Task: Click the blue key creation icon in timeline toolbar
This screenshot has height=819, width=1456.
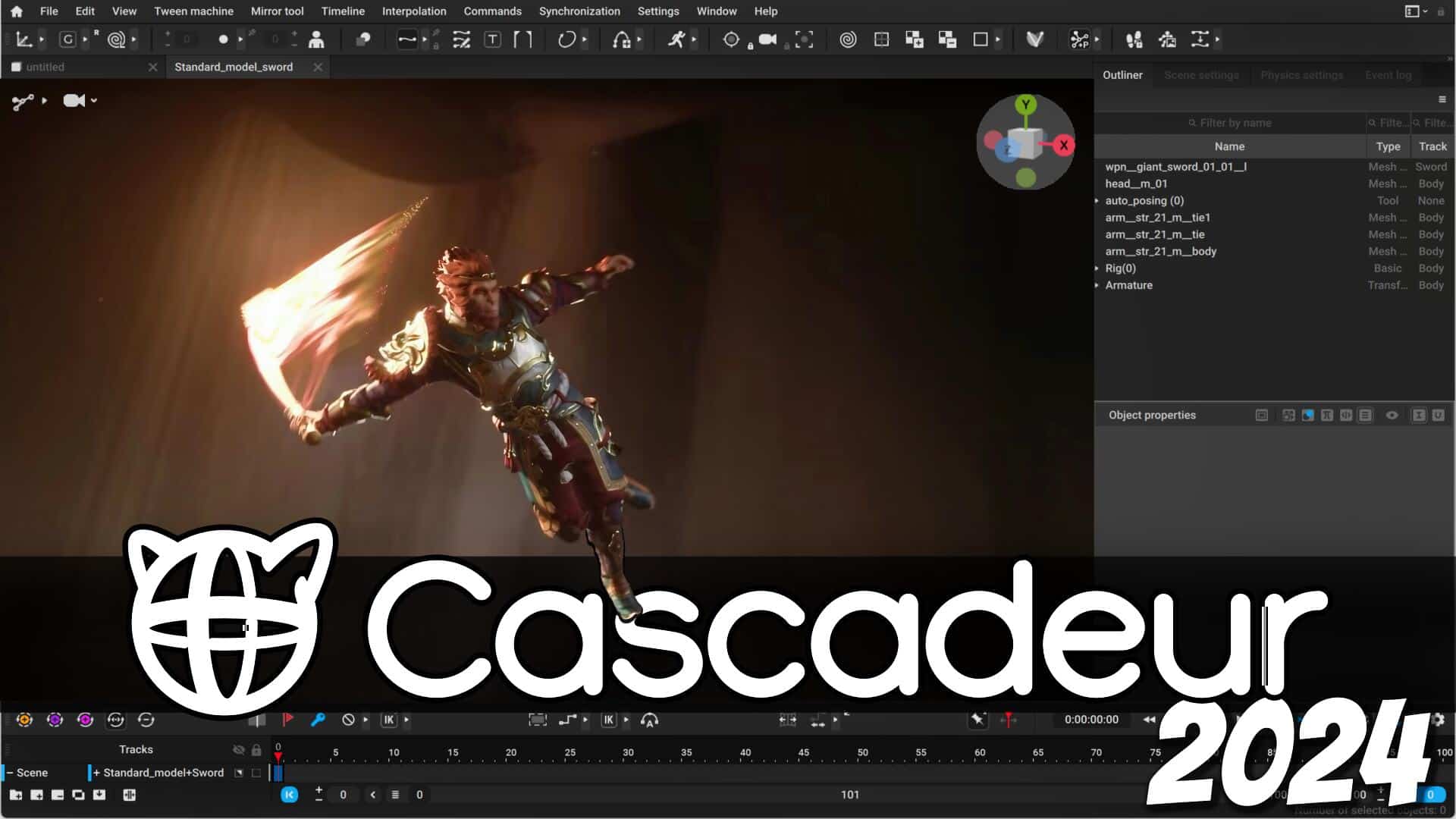Action: (318, 720)
